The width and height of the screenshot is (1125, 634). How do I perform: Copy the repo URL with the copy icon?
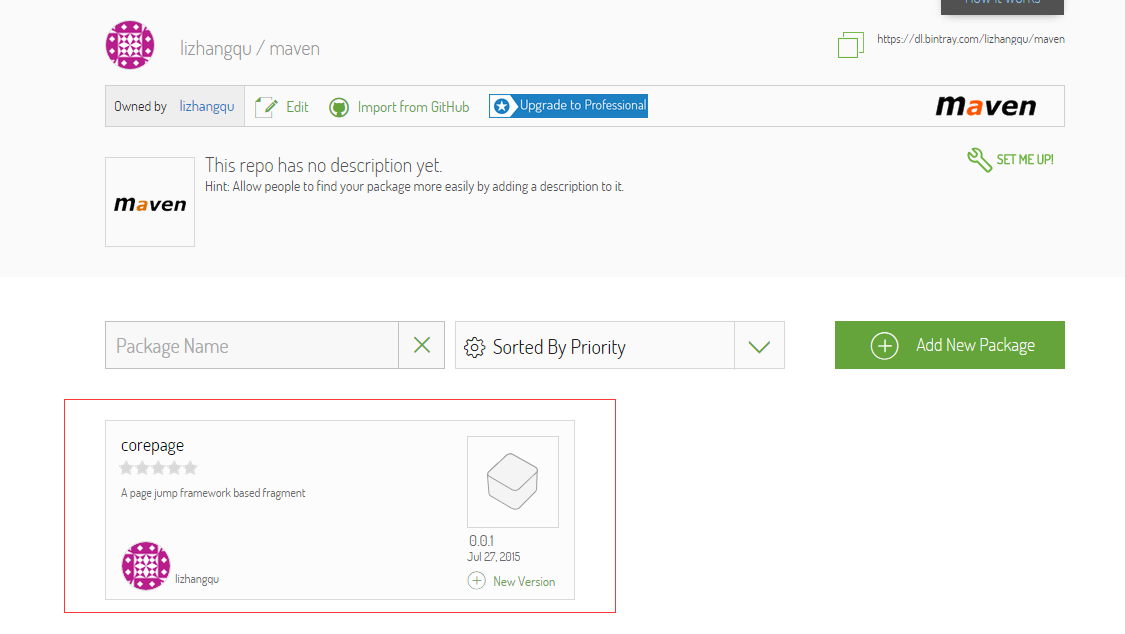[851, 44]
